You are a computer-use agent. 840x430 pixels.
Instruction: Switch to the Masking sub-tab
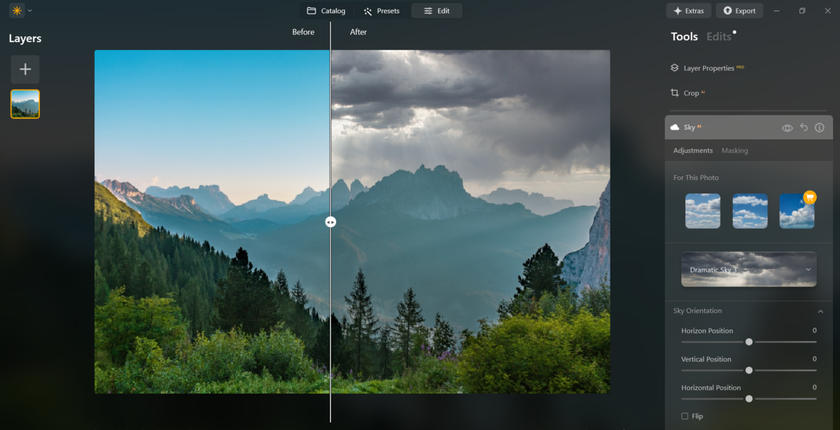click(x=734, y=150)
